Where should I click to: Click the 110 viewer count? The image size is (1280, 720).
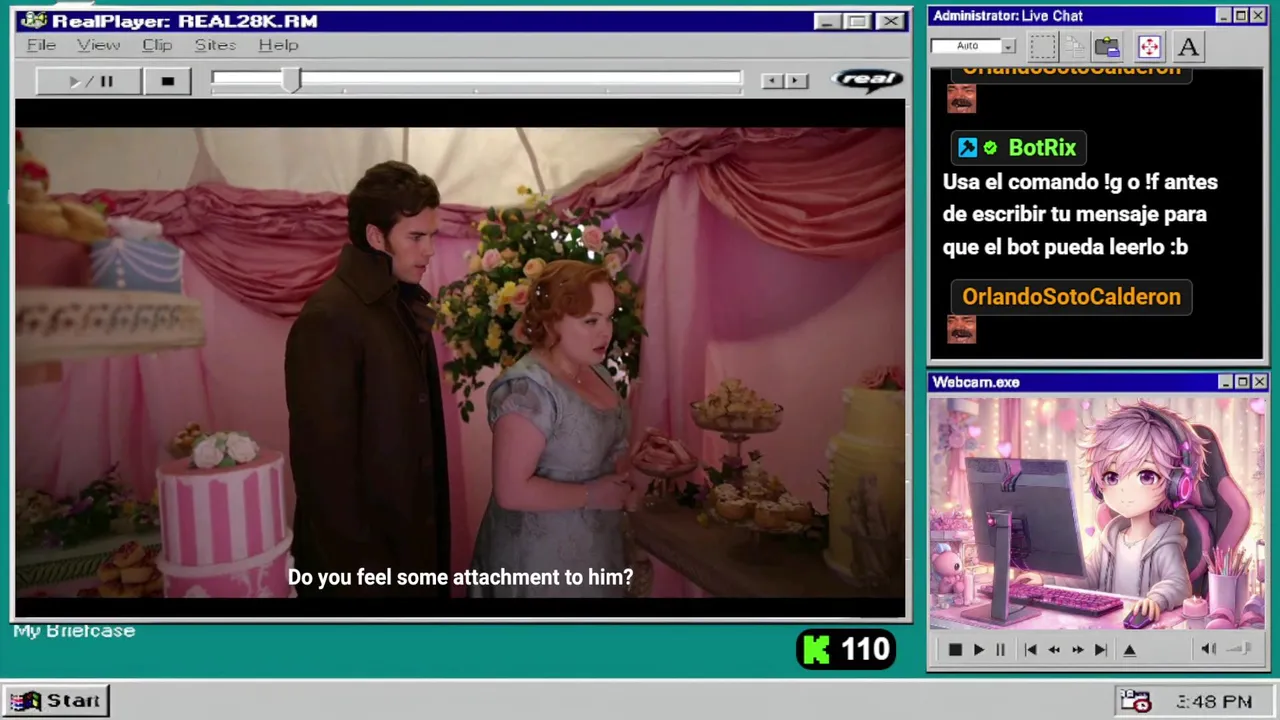pyautogui.click(x=865, y=650)
